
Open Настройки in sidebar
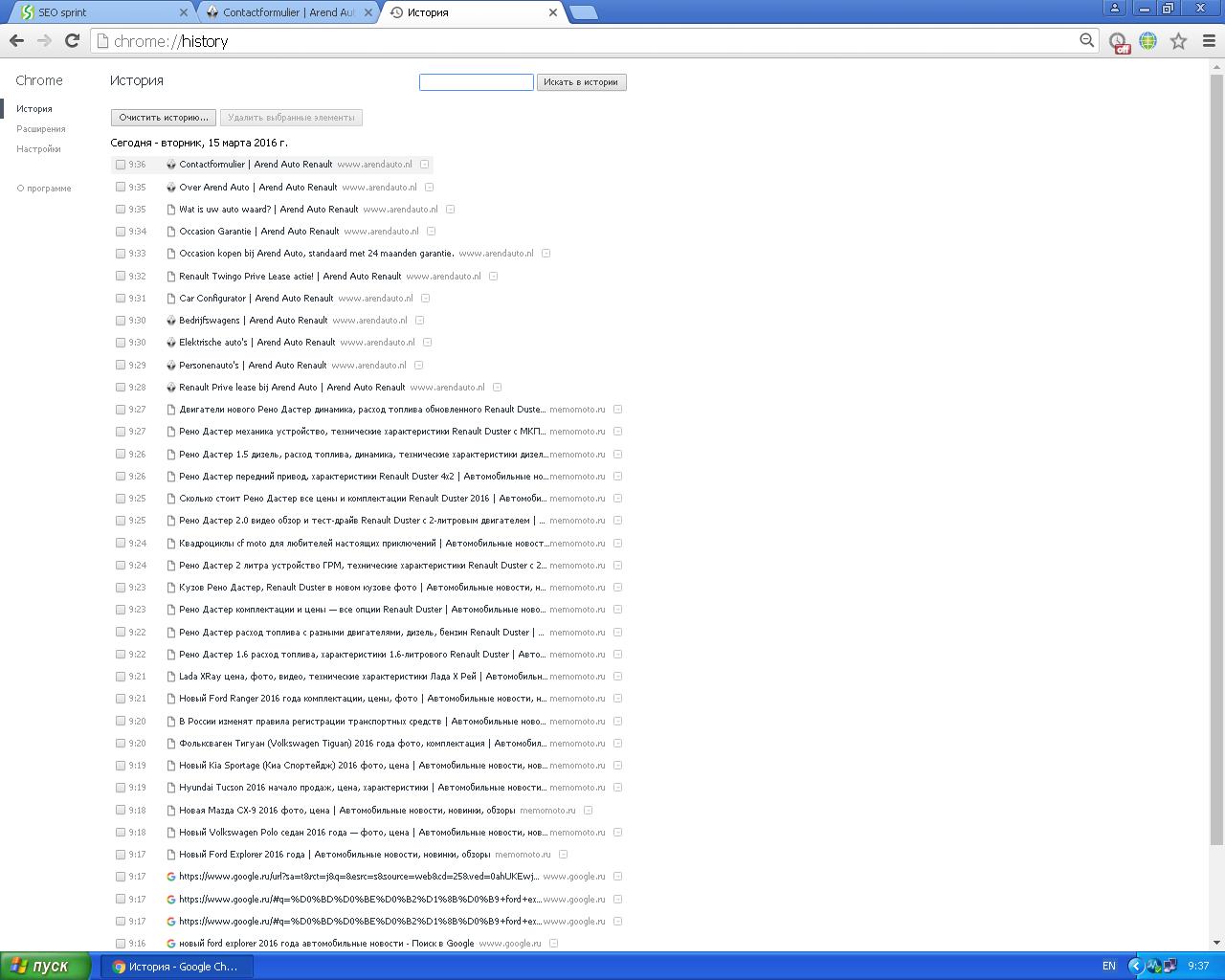coord(38,149)
